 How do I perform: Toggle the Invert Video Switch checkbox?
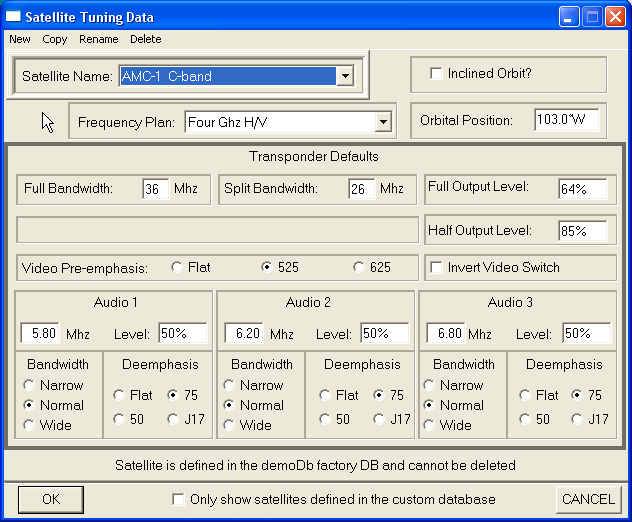point(436,267)
